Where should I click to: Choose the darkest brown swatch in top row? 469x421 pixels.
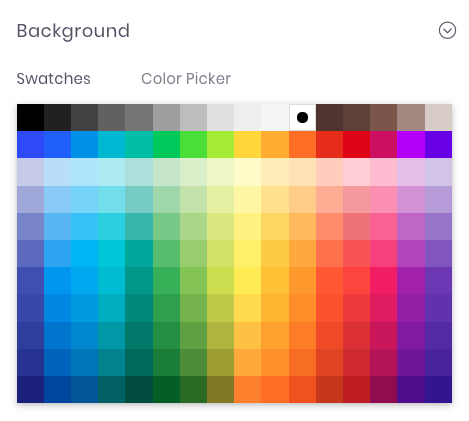pyautogui.click(x=329, y=117)
